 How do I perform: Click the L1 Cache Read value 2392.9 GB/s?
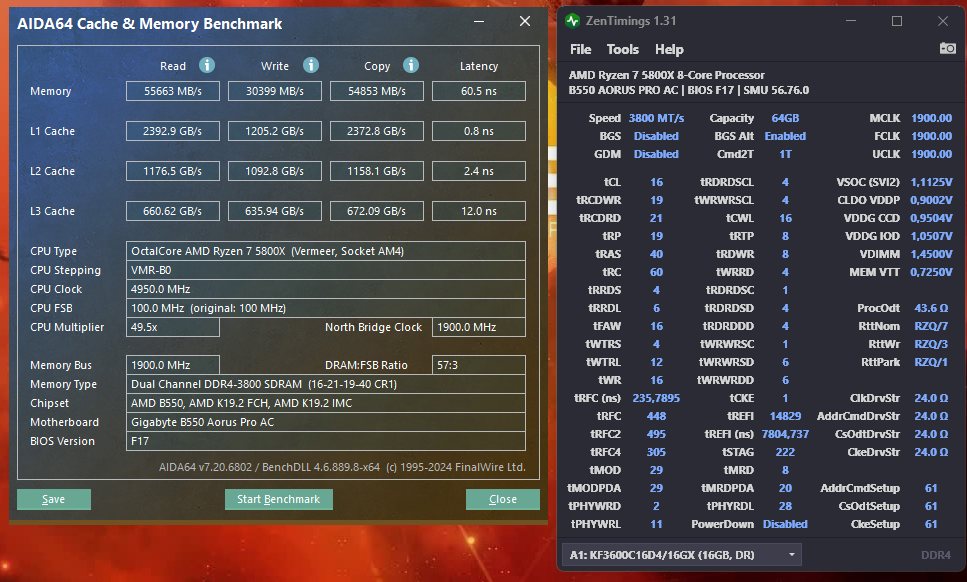pyautogui.click(x=173, y=131)
